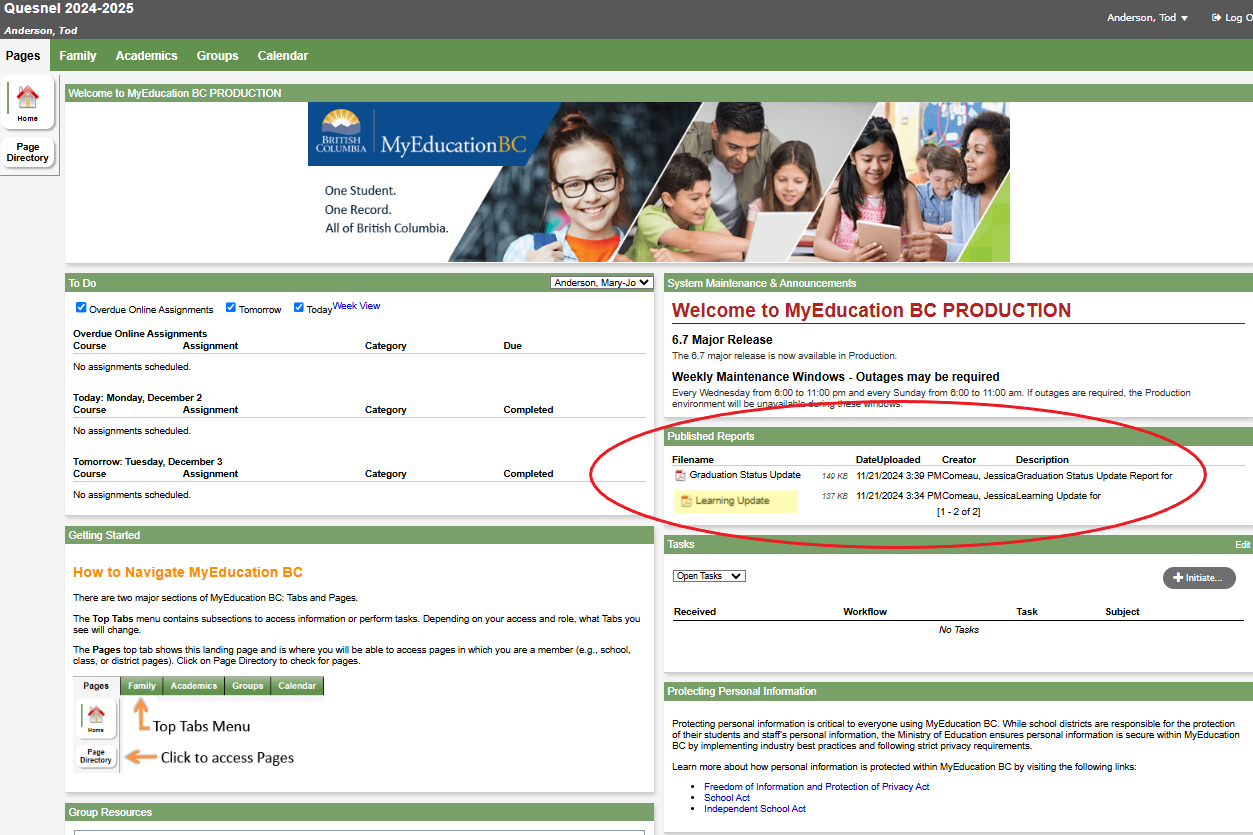Image resolution: width=1253 pixels, height=835 pixels.
Task: Uncheck the Overdue Online Assignments checkbox
Action: 82,307
